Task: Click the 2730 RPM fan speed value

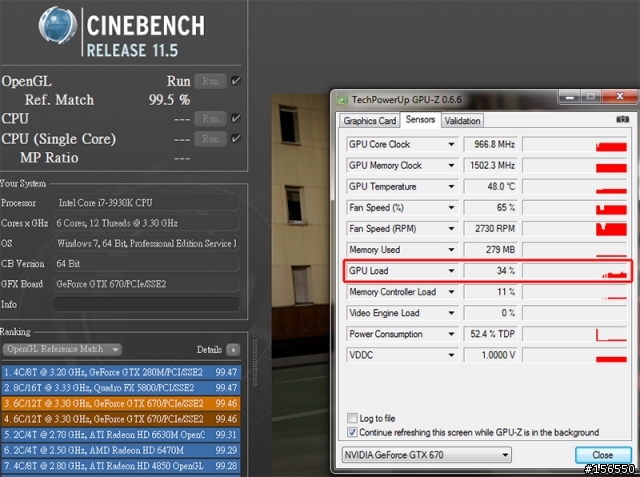Action: click(x=491, y=229)
